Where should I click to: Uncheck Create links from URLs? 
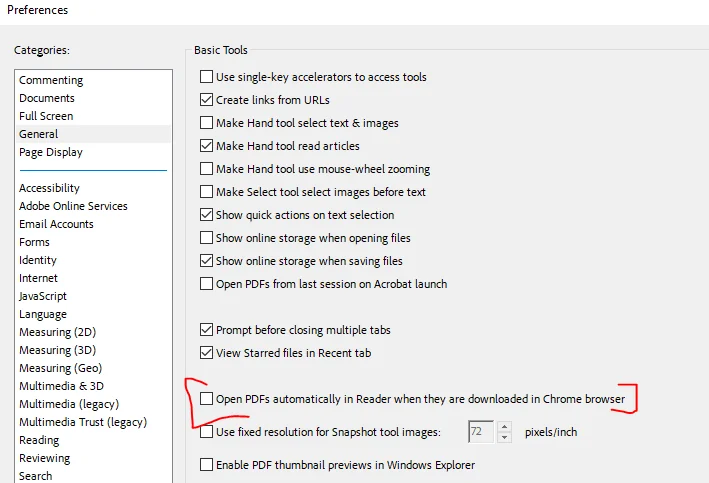pos(207,100)
